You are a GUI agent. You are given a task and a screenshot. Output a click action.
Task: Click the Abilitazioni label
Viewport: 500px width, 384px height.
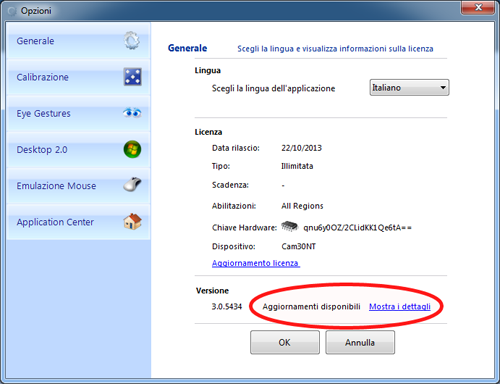click(x=234, y=206)
